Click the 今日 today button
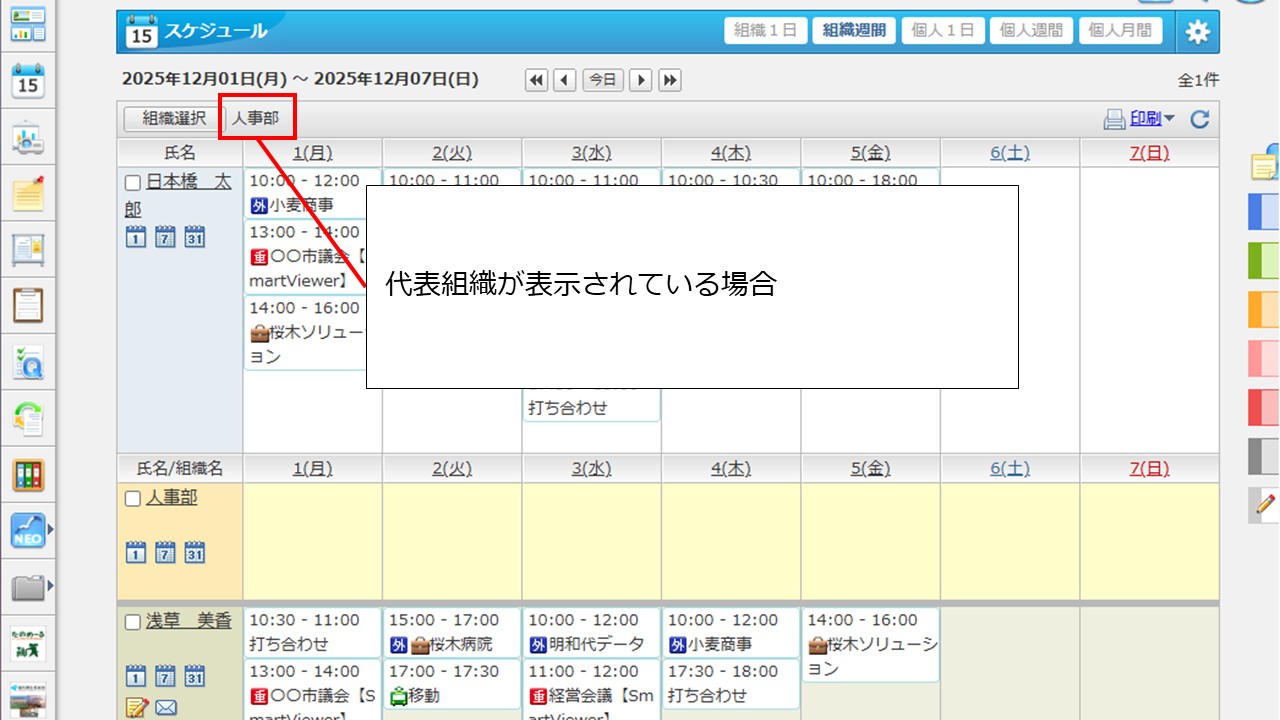Screen dimensions: 1280x720 (603, 80)
